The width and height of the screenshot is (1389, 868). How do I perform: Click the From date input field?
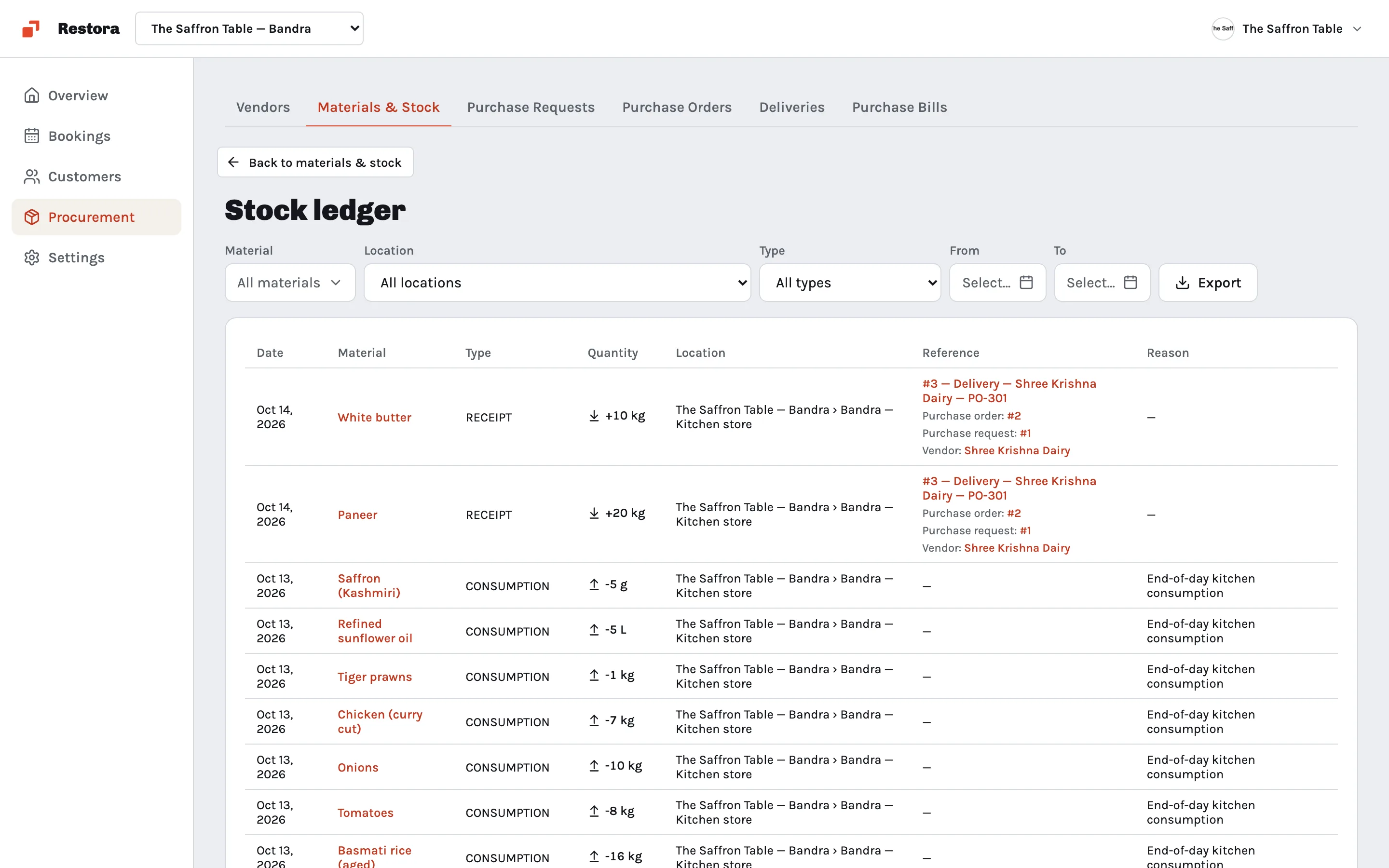click(997, 283)
